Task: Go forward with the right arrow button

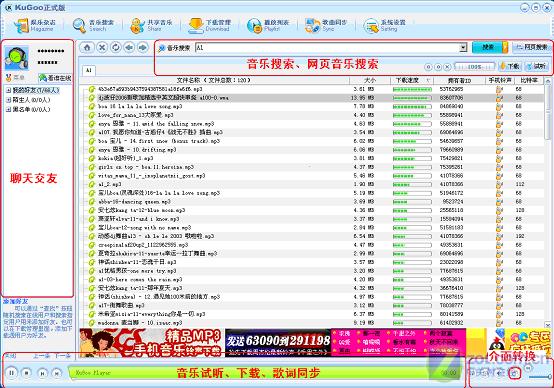Action: (x=143, y=47)
